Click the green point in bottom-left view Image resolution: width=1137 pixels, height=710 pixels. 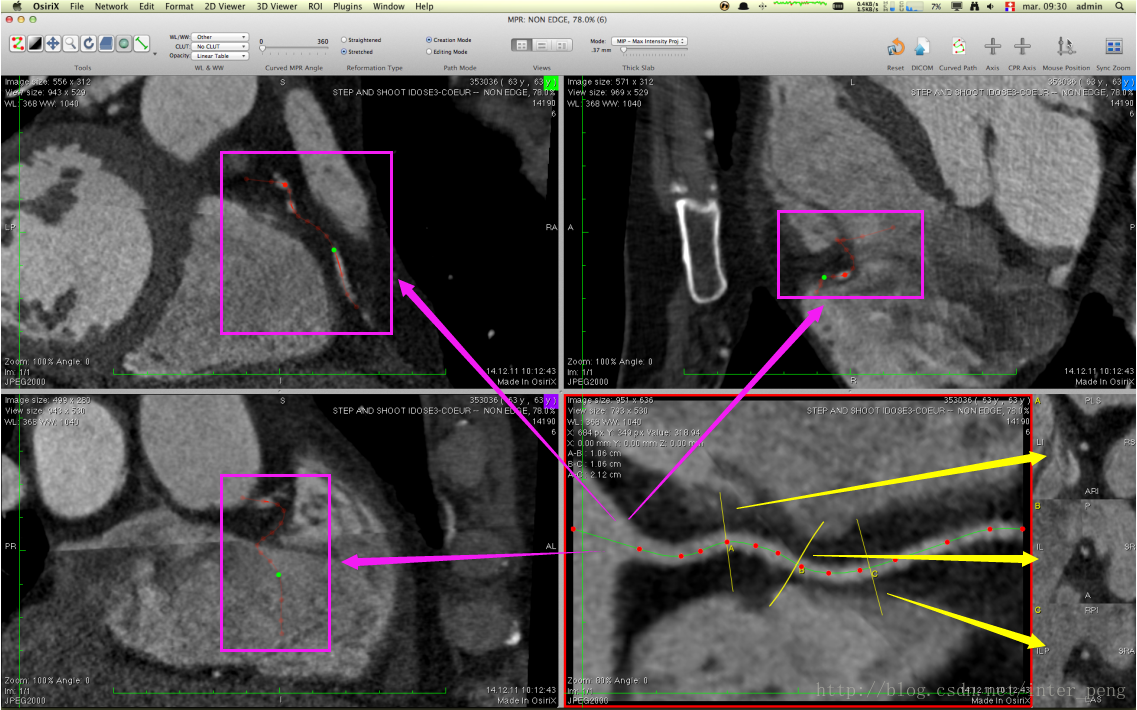pyautogui.click(x=278, y=574)
